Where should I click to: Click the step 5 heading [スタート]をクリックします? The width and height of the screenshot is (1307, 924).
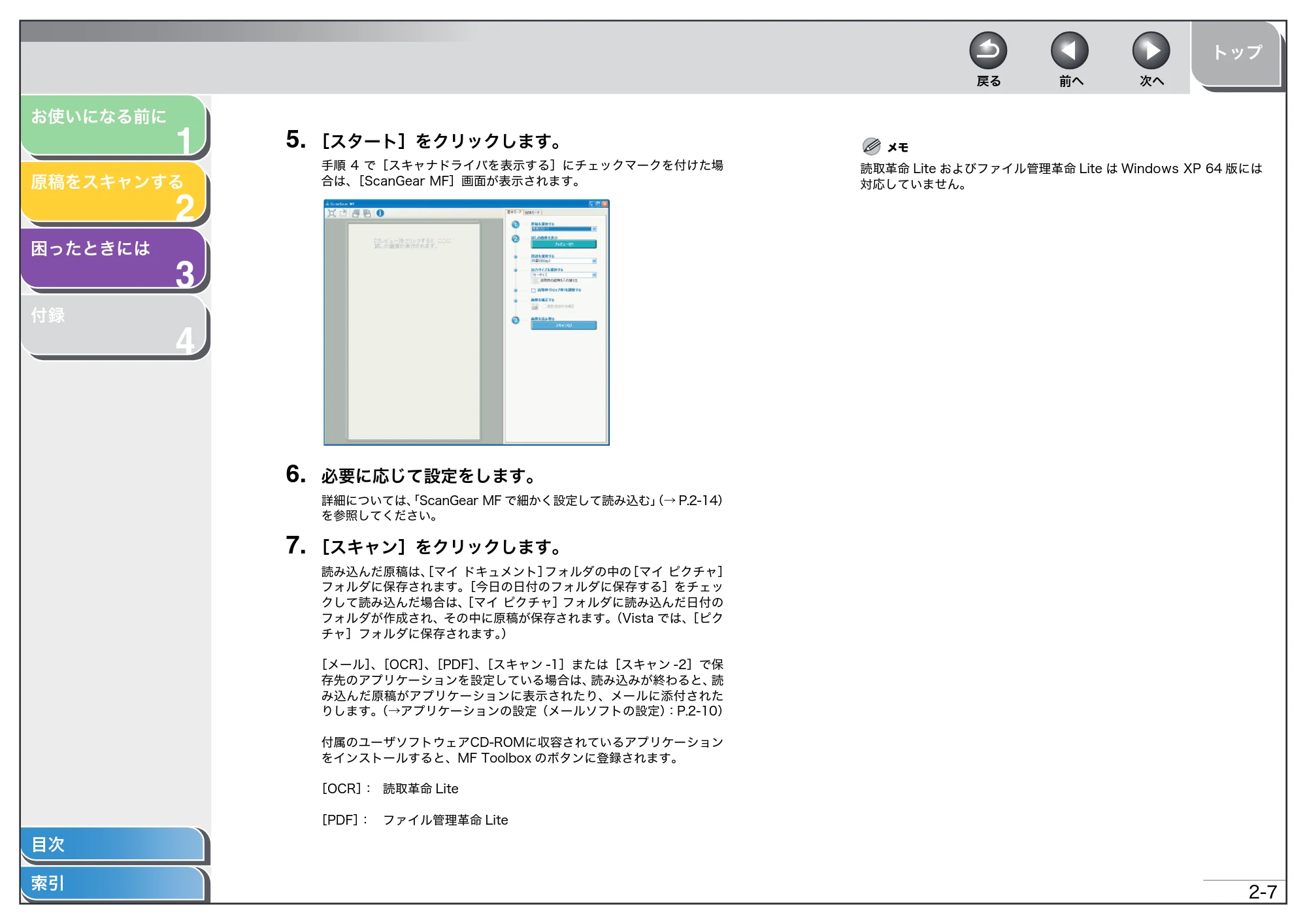pos(442,141)
